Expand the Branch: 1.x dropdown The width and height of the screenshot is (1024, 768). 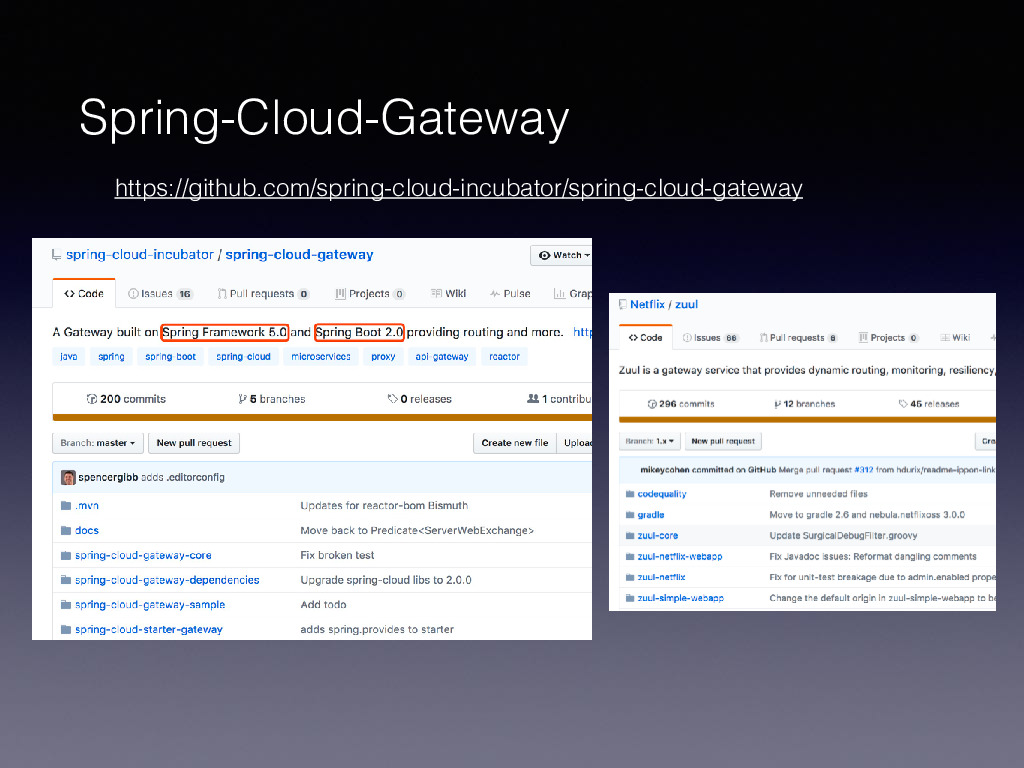tap(650, 441)
